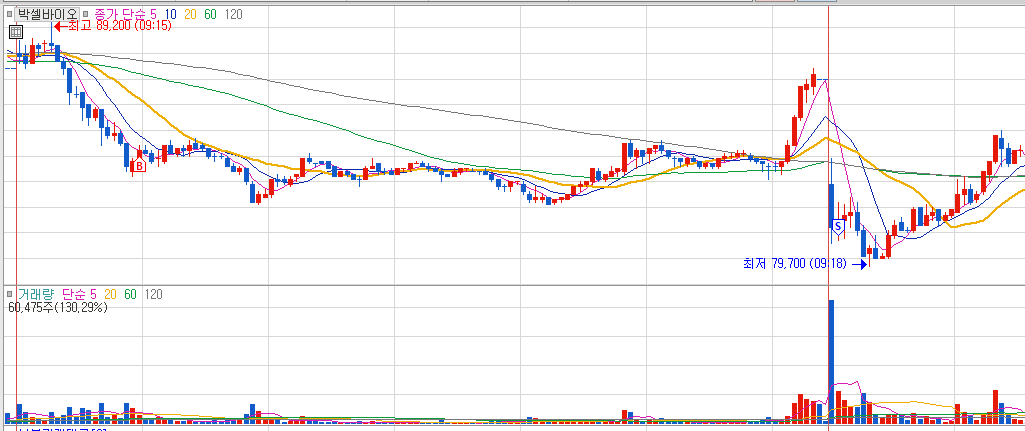
Task: Select the gray 120 label in price pane
Action: pos(233,13)
